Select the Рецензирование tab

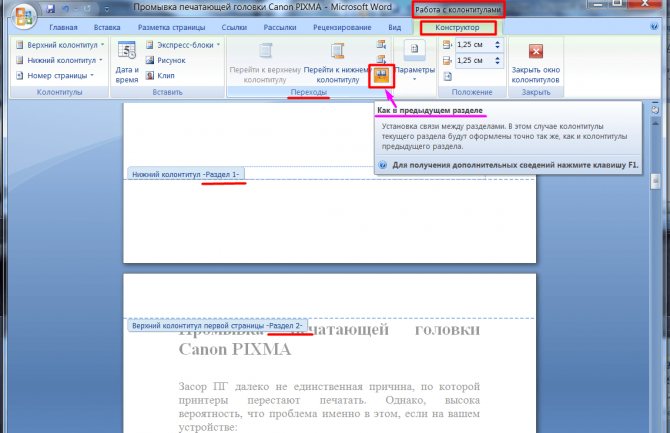tap(342, 27)
